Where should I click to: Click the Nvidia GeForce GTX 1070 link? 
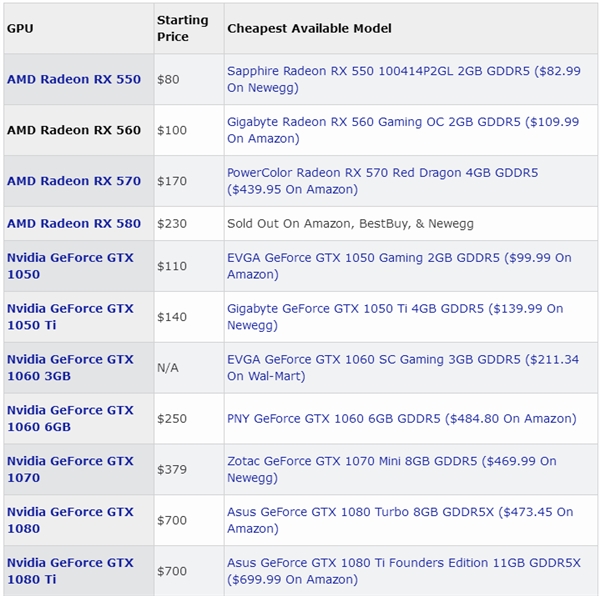(x=70, y=469)
